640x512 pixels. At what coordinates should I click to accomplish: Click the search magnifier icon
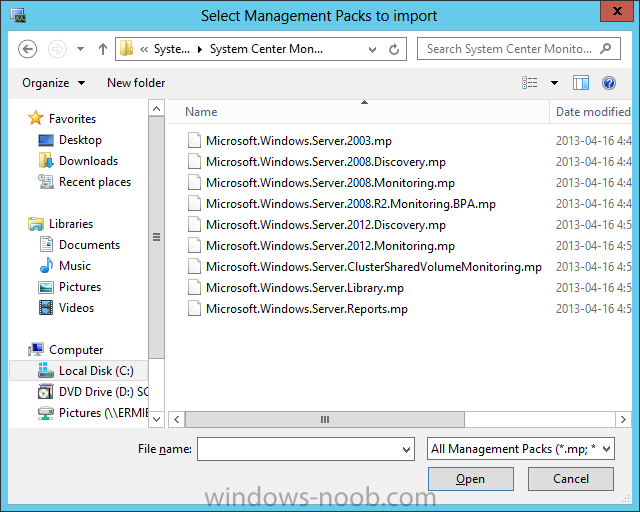point(606,49)
